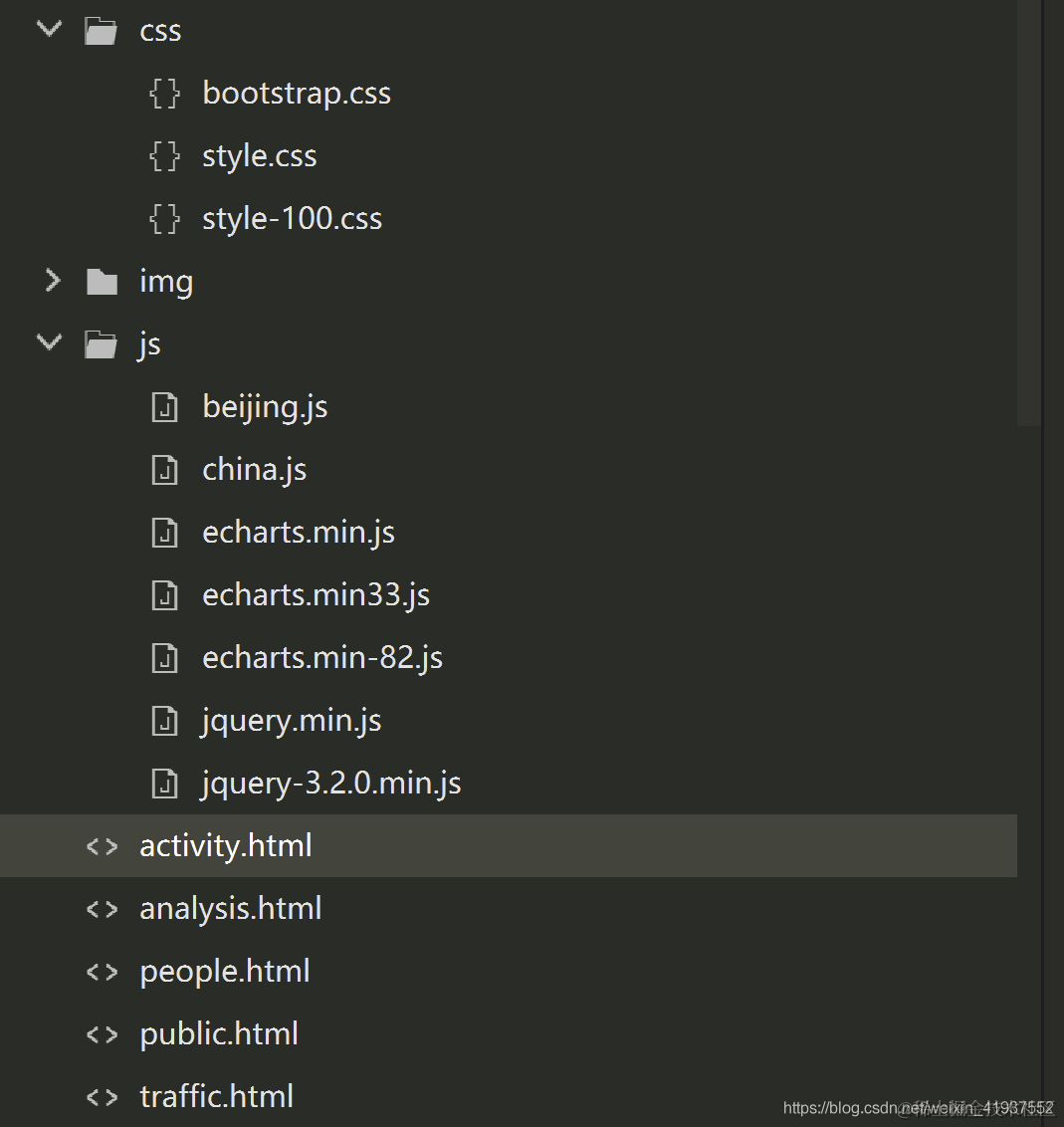1064x1127 pixels.
Task: Open people.html file
Action: [x=225, y=972]
